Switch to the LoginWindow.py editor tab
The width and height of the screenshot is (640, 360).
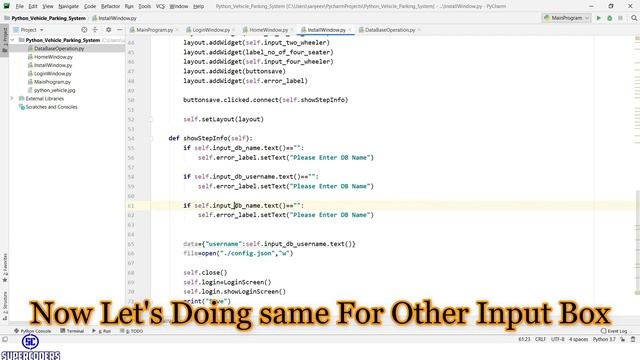pyautogui.click(x=211, y=30)
